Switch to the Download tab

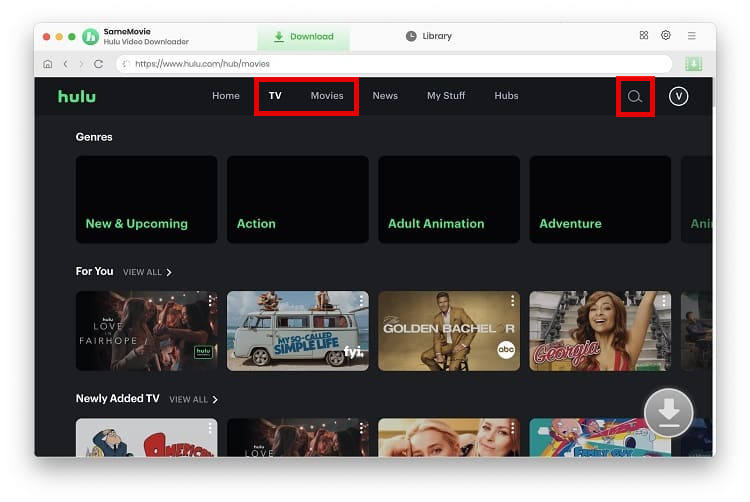coord(304,37)
